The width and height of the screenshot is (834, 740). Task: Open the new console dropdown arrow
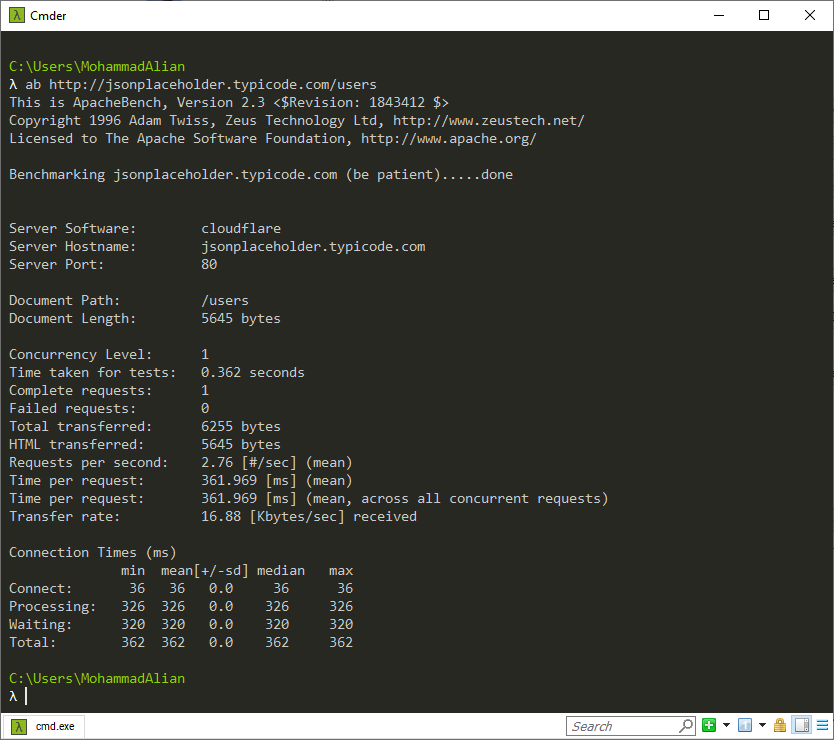pyautogui.click(x=725, y=726)
